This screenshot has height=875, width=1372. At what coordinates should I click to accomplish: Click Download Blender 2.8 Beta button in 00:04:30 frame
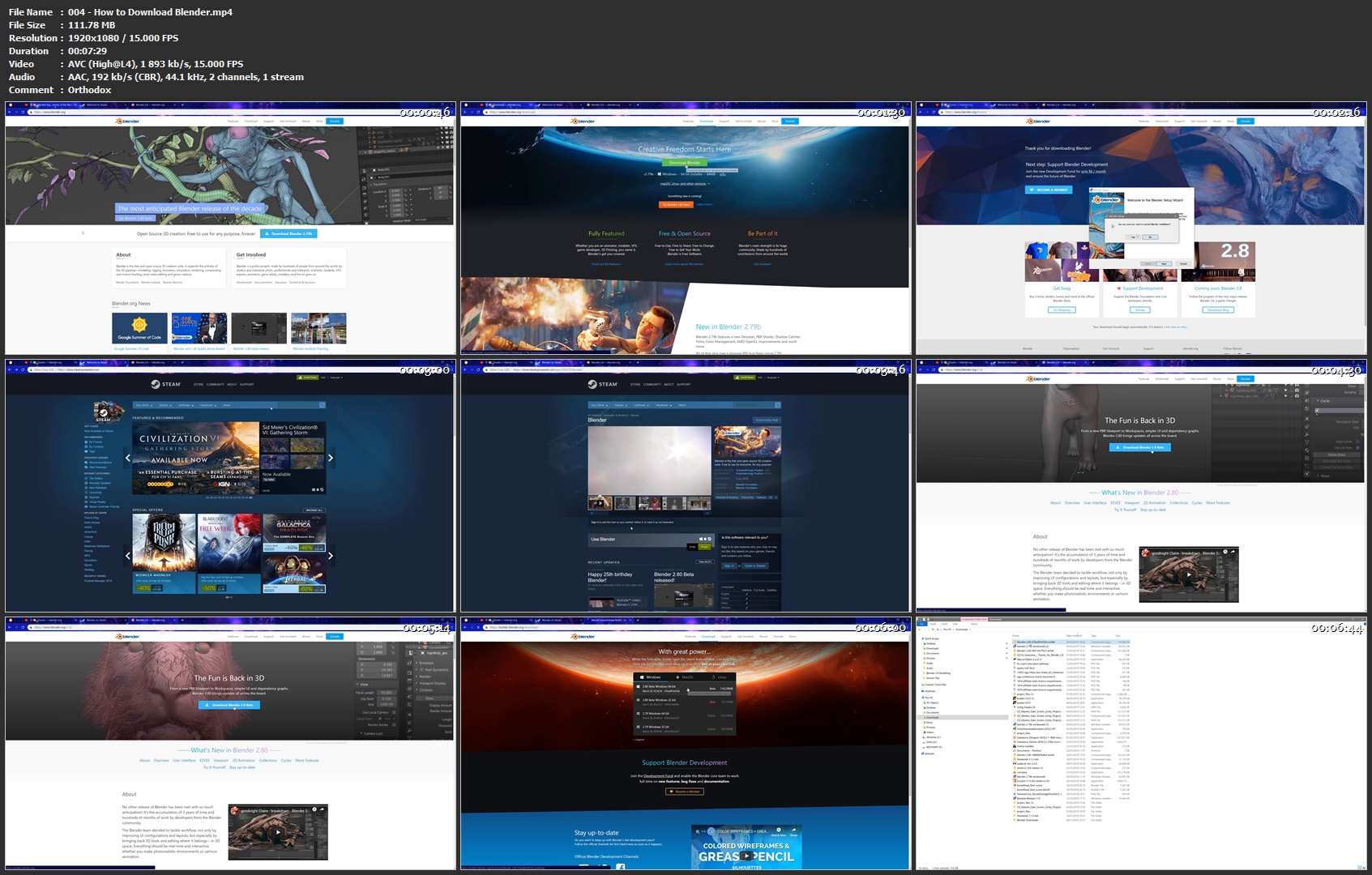tap(1139, 447)
